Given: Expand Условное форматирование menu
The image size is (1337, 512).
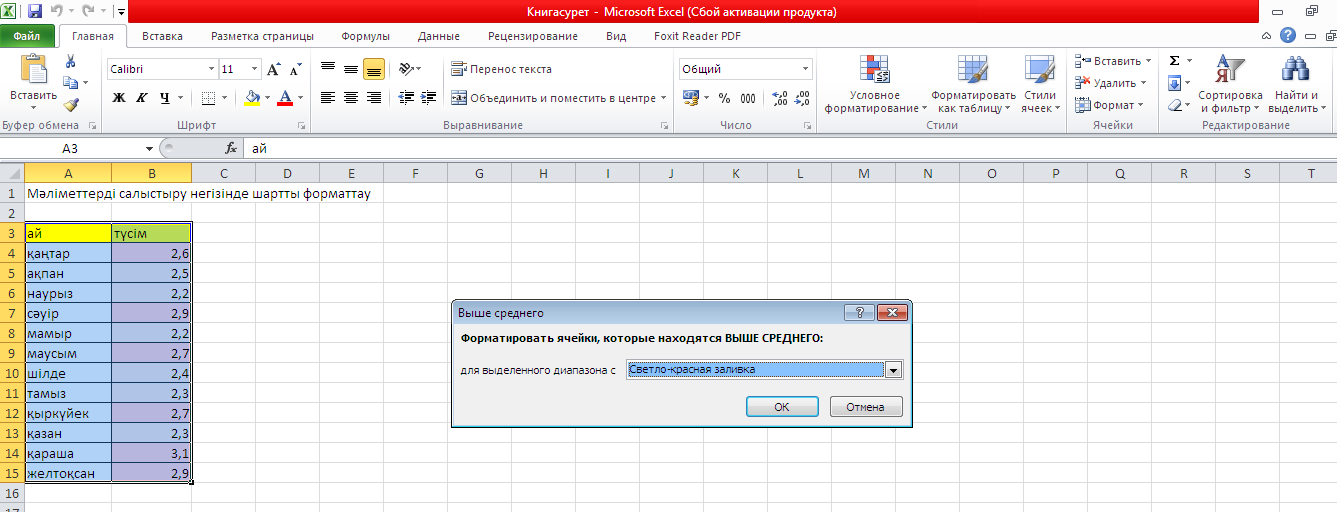Looking at the screenshot, I should [875, 84].
